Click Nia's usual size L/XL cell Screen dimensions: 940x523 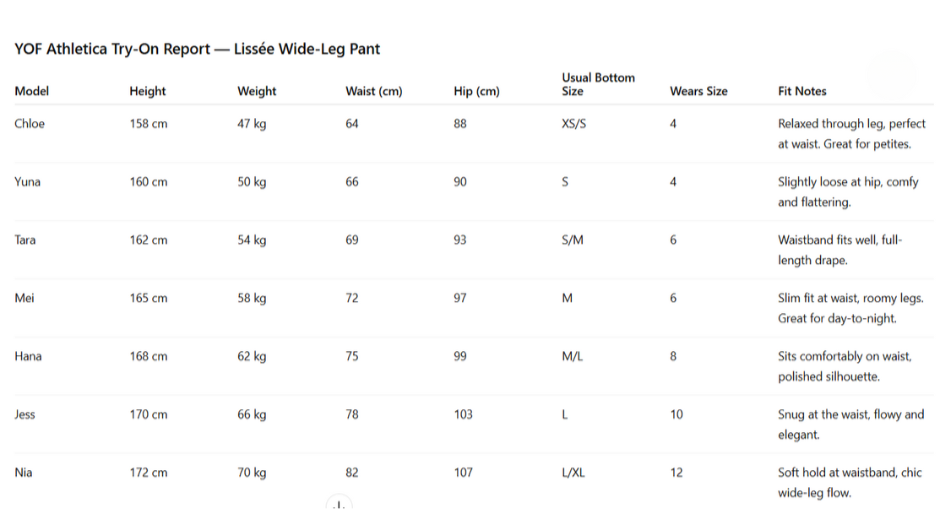(x=573, y=472)
